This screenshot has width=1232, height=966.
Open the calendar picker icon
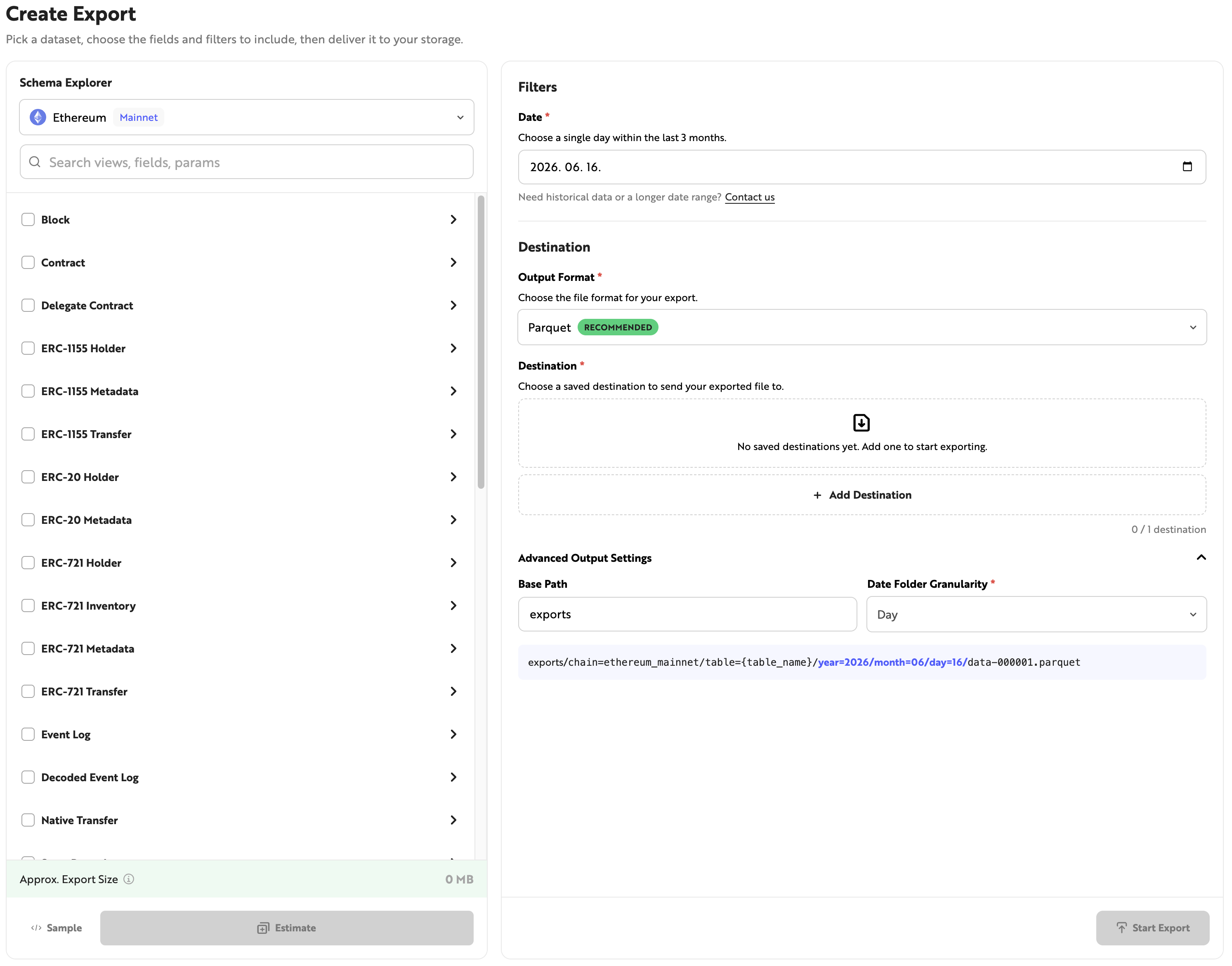[1187, 166]
